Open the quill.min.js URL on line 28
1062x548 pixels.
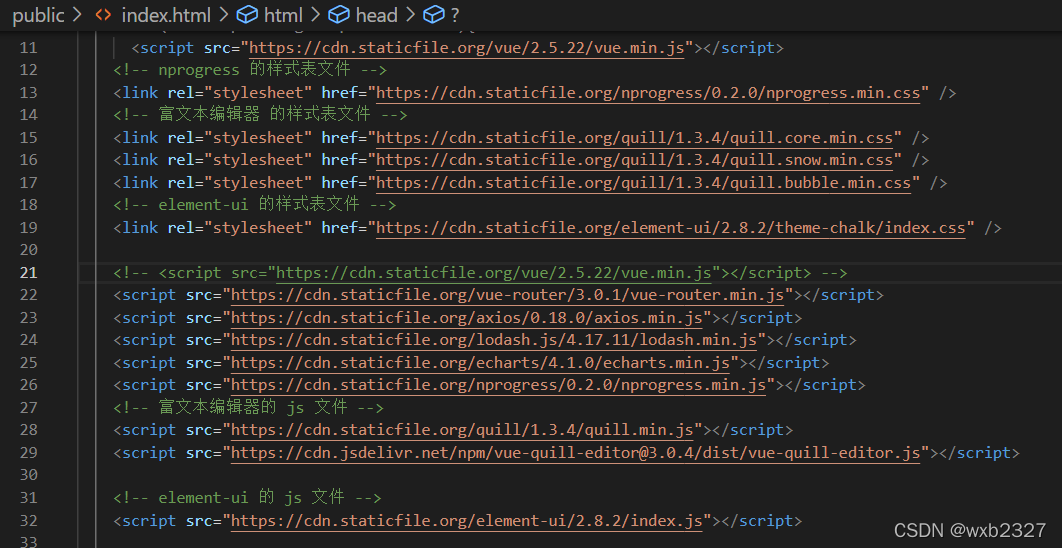tap(463, 429)
